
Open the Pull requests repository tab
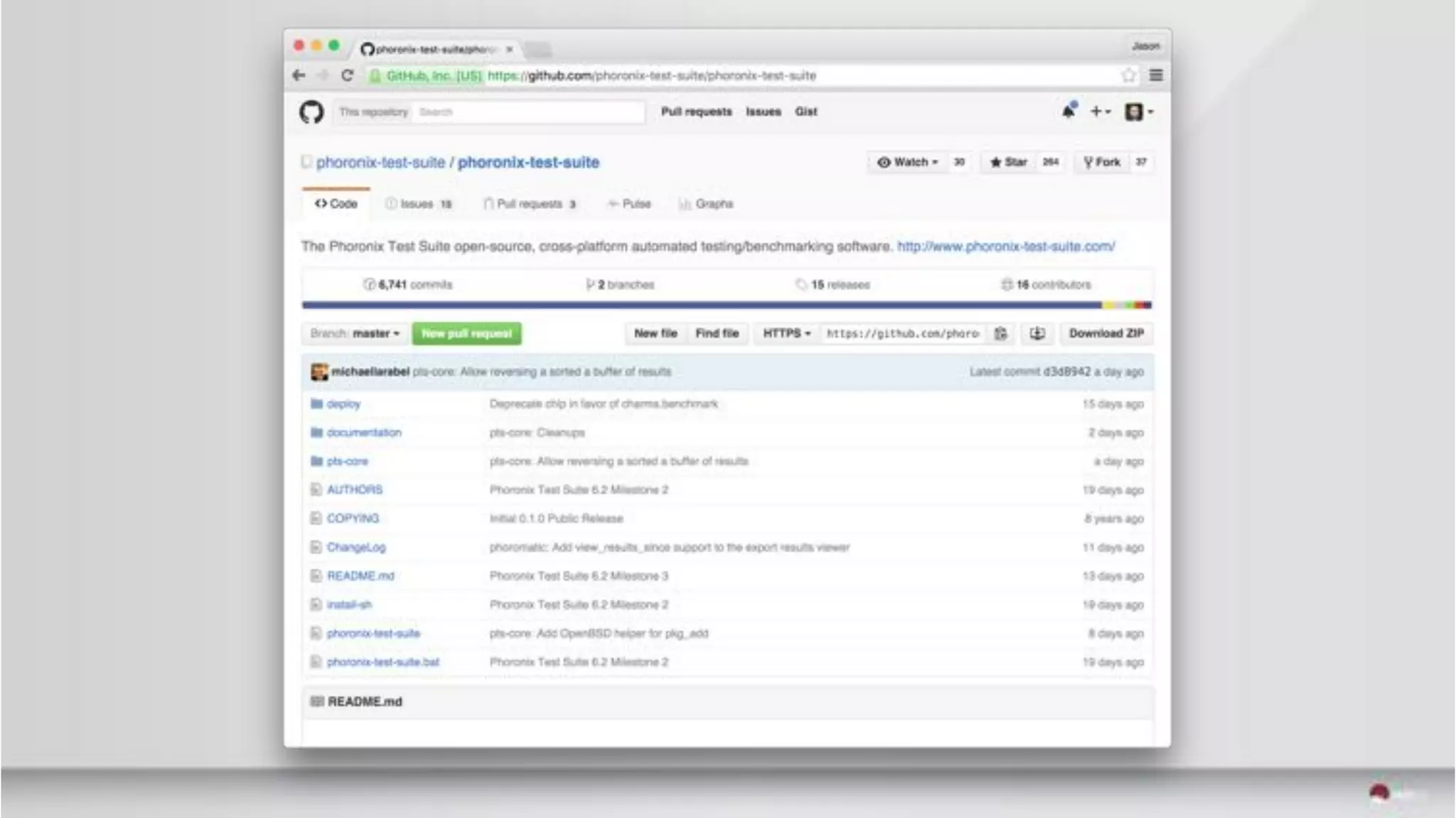click(529, 204)
